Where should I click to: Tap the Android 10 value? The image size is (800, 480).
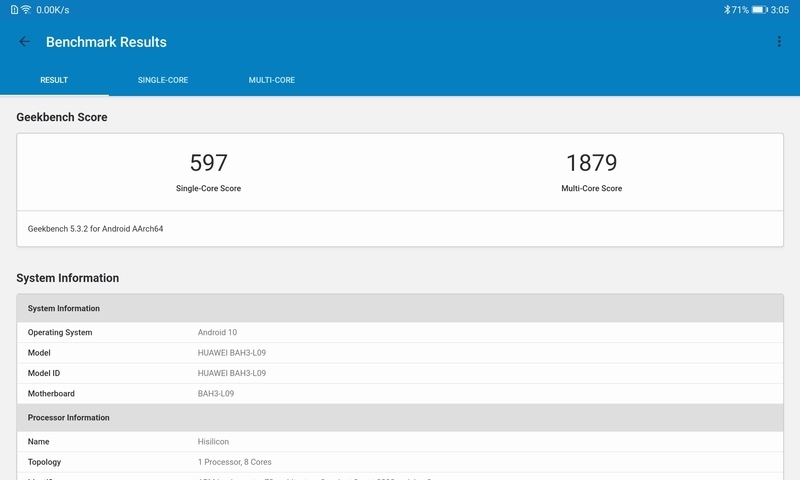tap(217, 333)
